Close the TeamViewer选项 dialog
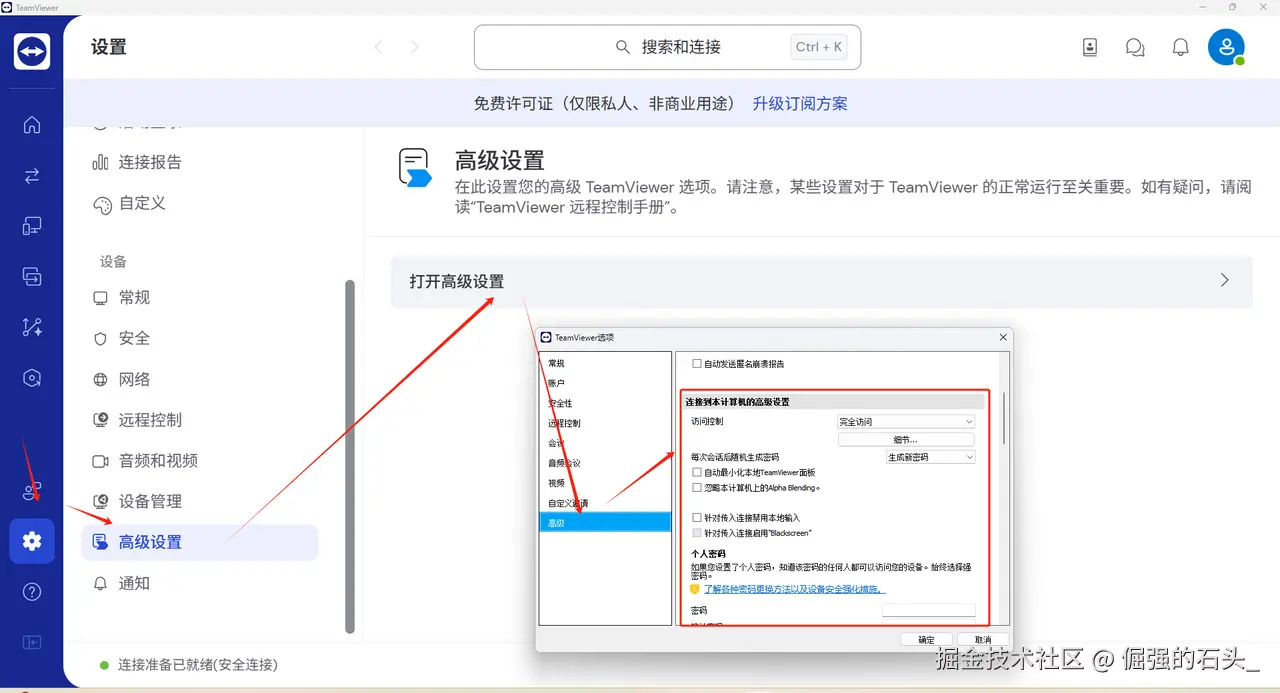The image size is (1280, 693). coord(1001,338)
